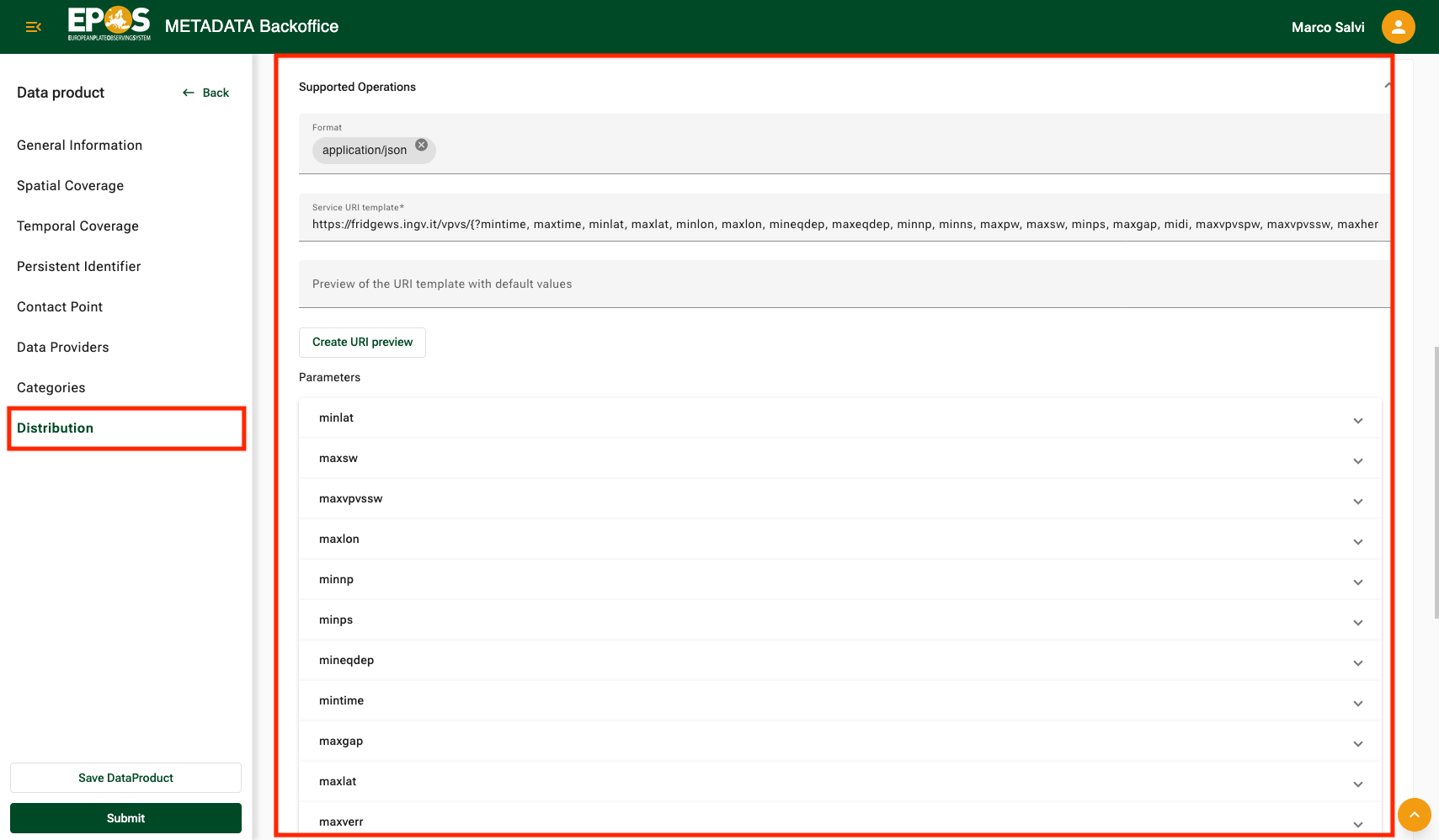Click the EPOS logo in the header
This screenshot has width=1439, height=840.
tap(108, 24)
